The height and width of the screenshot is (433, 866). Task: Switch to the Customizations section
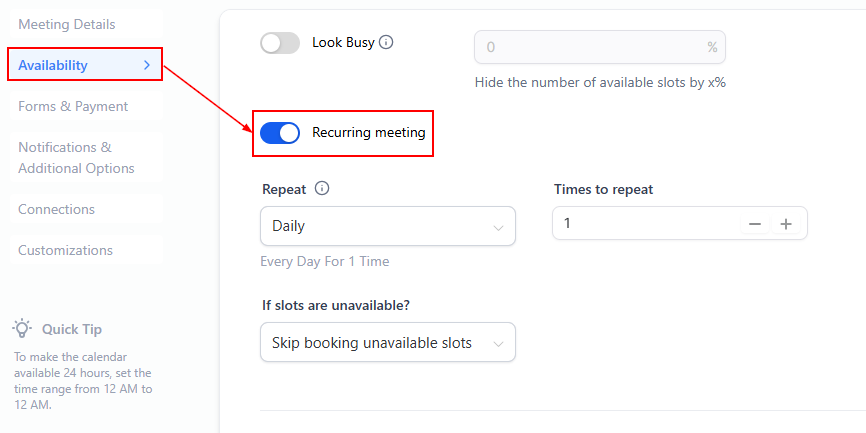[65, 250]
